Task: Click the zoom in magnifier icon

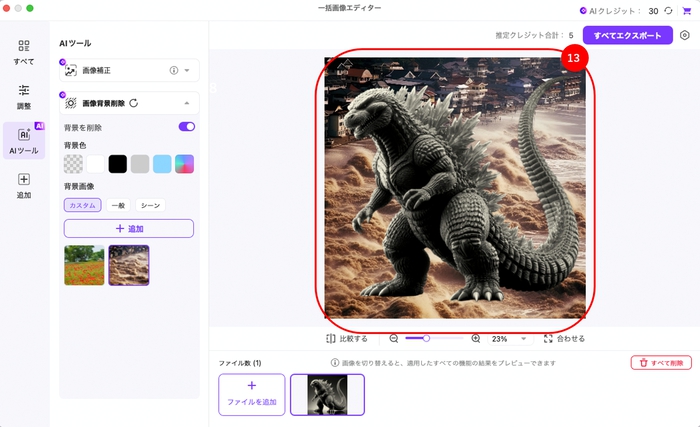Action: [x=476, y=339]
